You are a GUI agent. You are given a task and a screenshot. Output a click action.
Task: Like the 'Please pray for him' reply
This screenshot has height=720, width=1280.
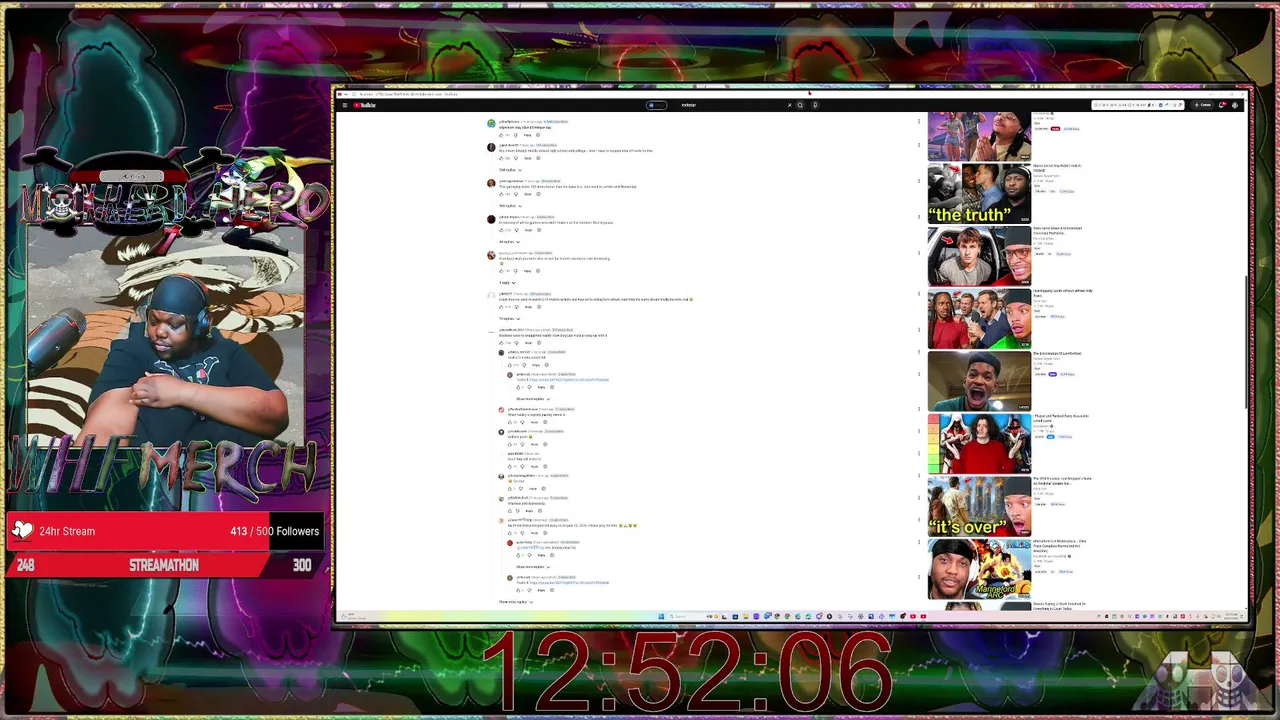pyautogui.click(x=510, y=533)
